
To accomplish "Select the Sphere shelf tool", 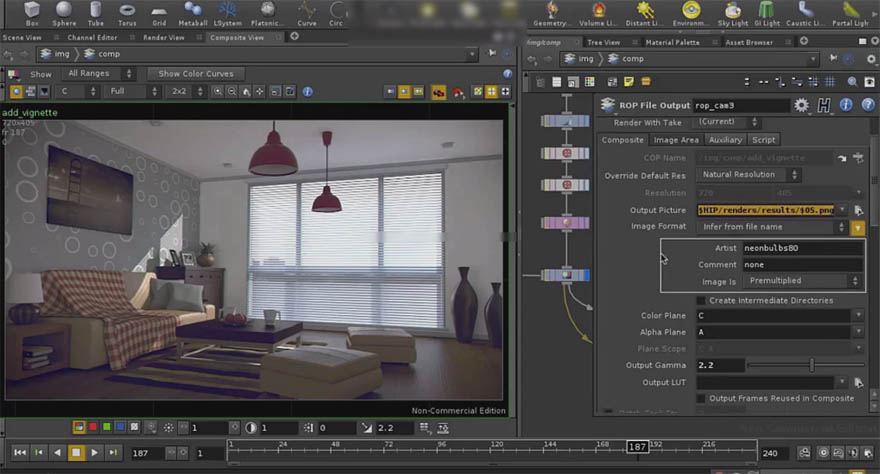I will coord(64,13).
